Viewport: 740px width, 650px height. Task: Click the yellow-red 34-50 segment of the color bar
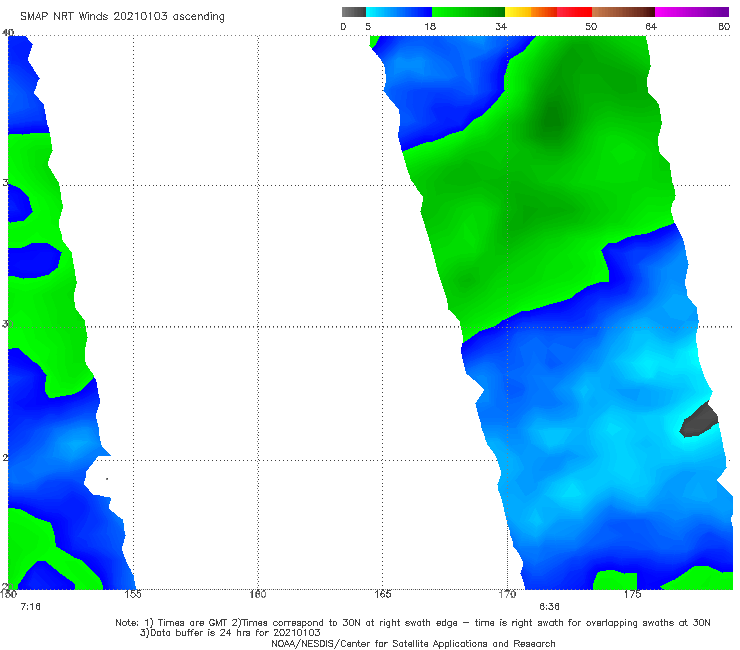coord(548,12)
